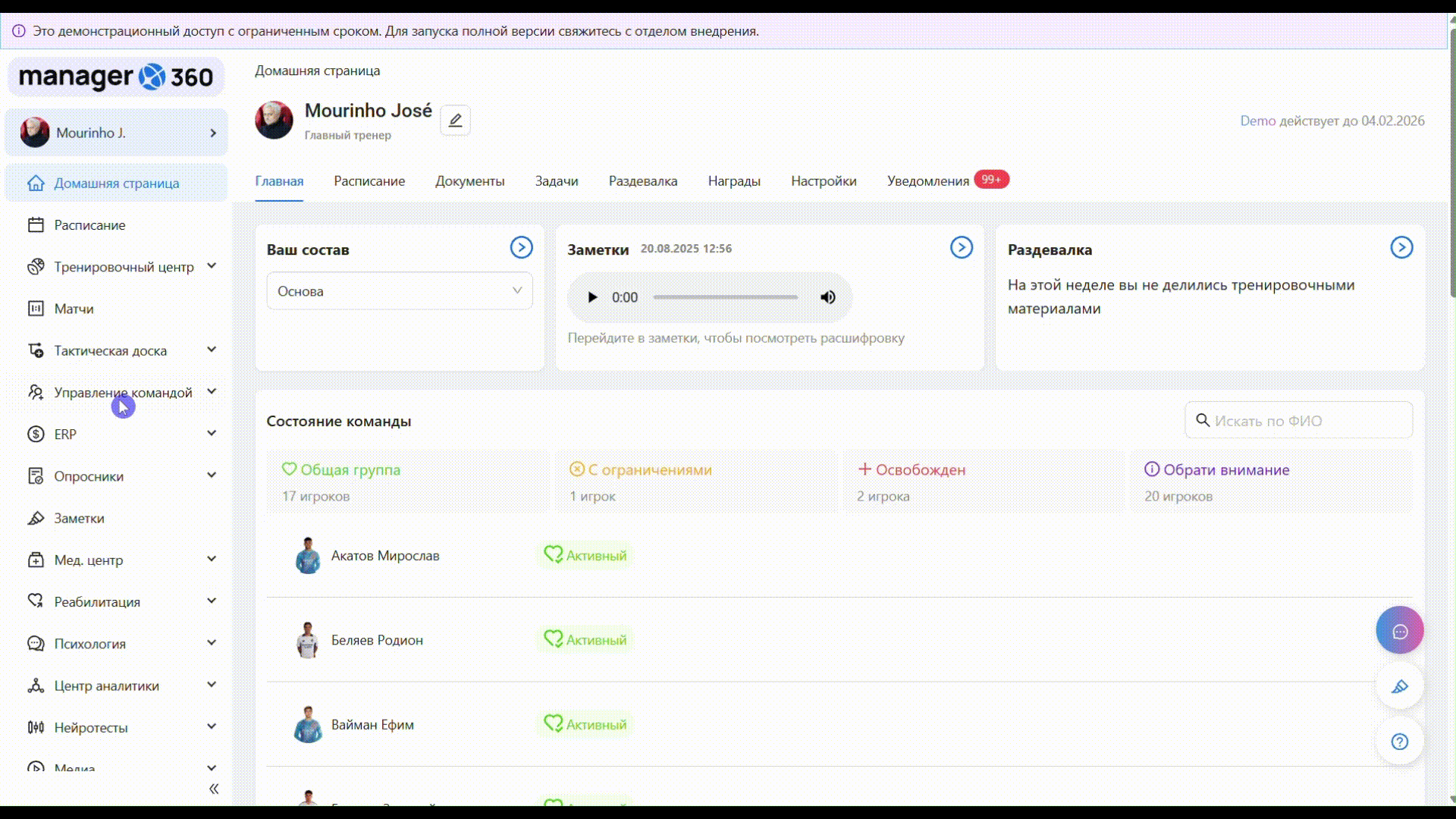Click the help question mark button
This screenshot has height=819, width=1456.
tap(1399, 742)
